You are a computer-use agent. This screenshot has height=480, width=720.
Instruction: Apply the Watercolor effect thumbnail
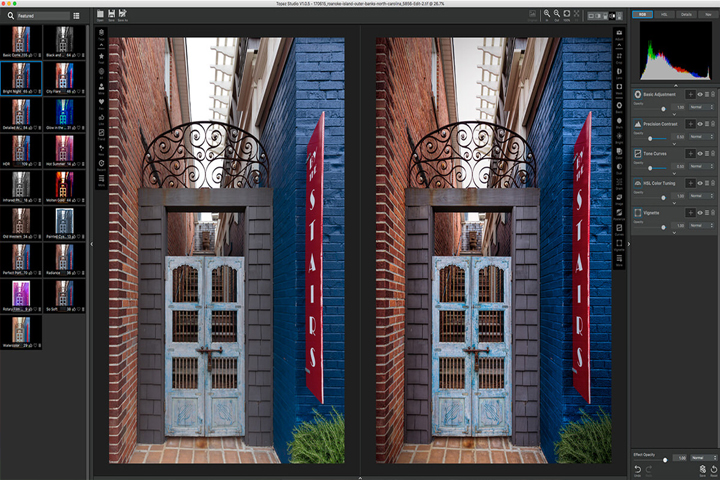[x=21, y=332]
